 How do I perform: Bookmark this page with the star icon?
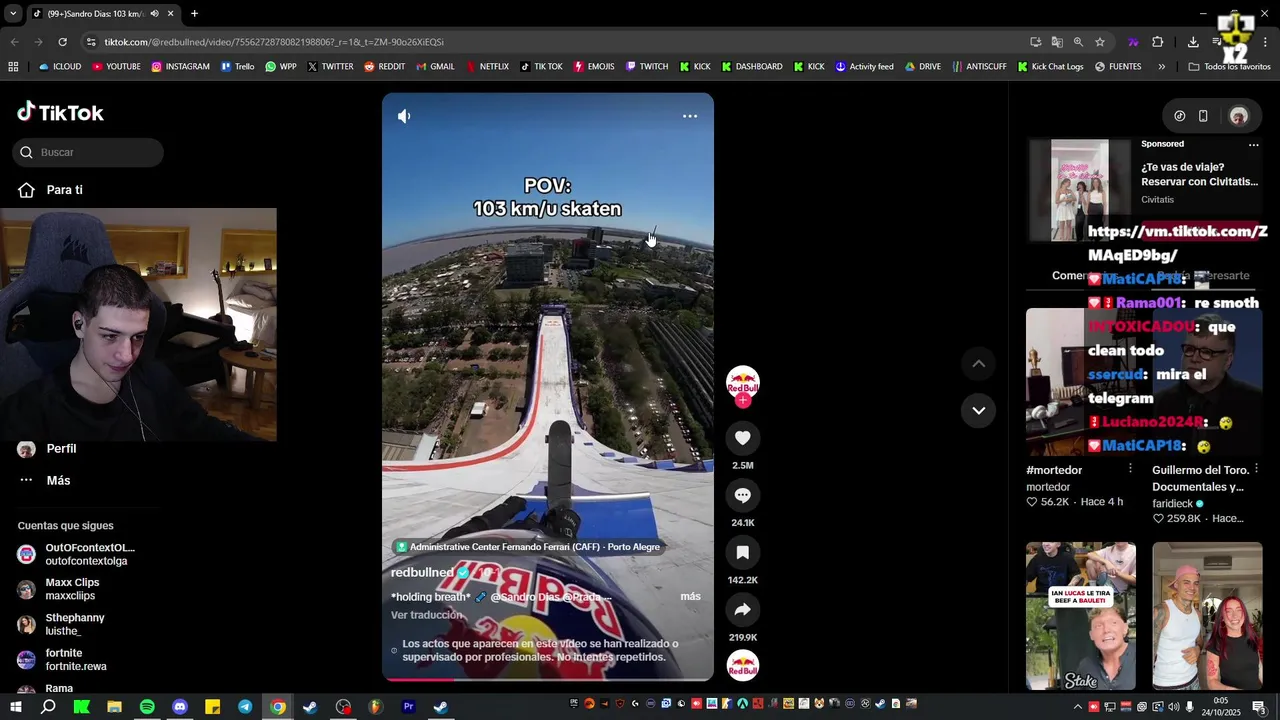(x=1100, y=42)
